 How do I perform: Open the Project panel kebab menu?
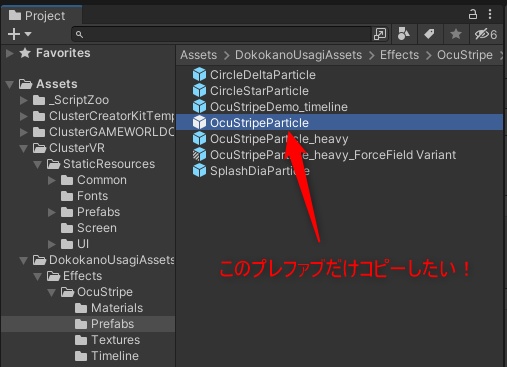click(490, 14)
